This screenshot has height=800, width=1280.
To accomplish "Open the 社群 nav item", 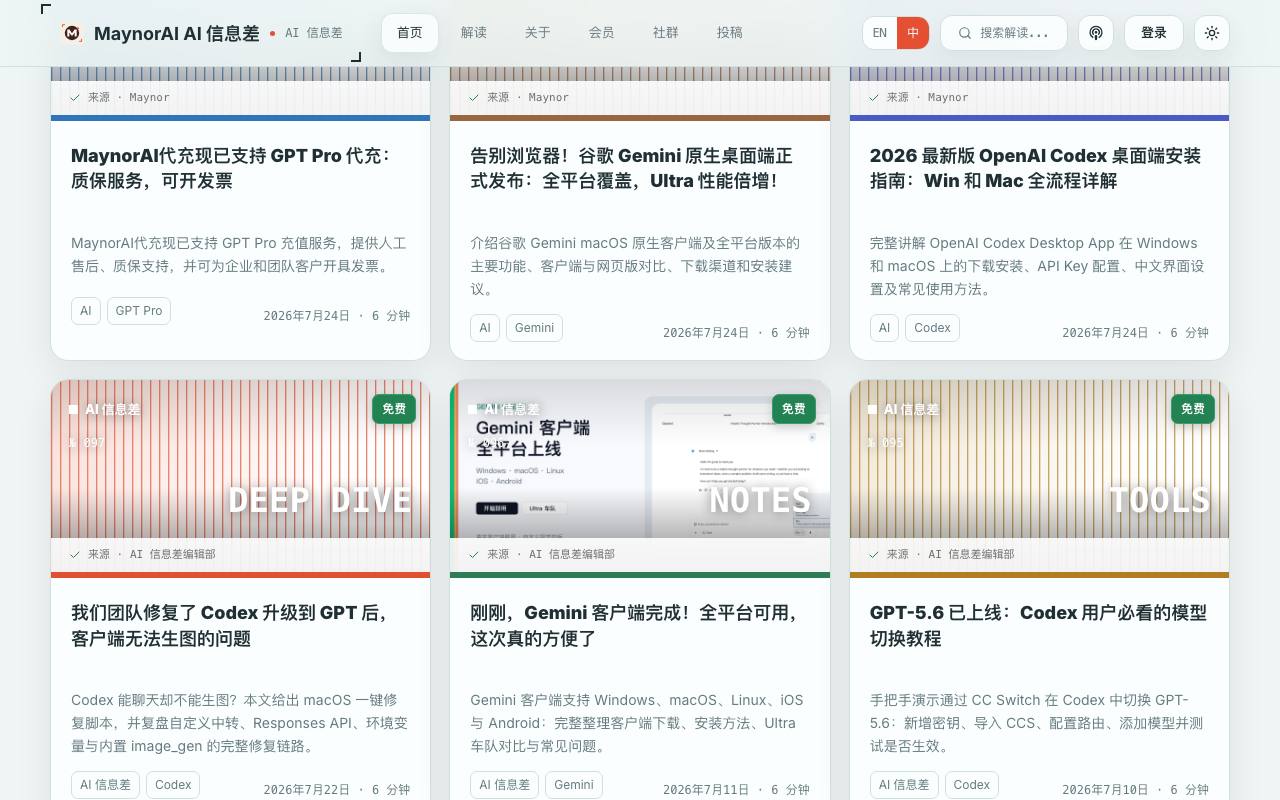I will coord(666,33).
